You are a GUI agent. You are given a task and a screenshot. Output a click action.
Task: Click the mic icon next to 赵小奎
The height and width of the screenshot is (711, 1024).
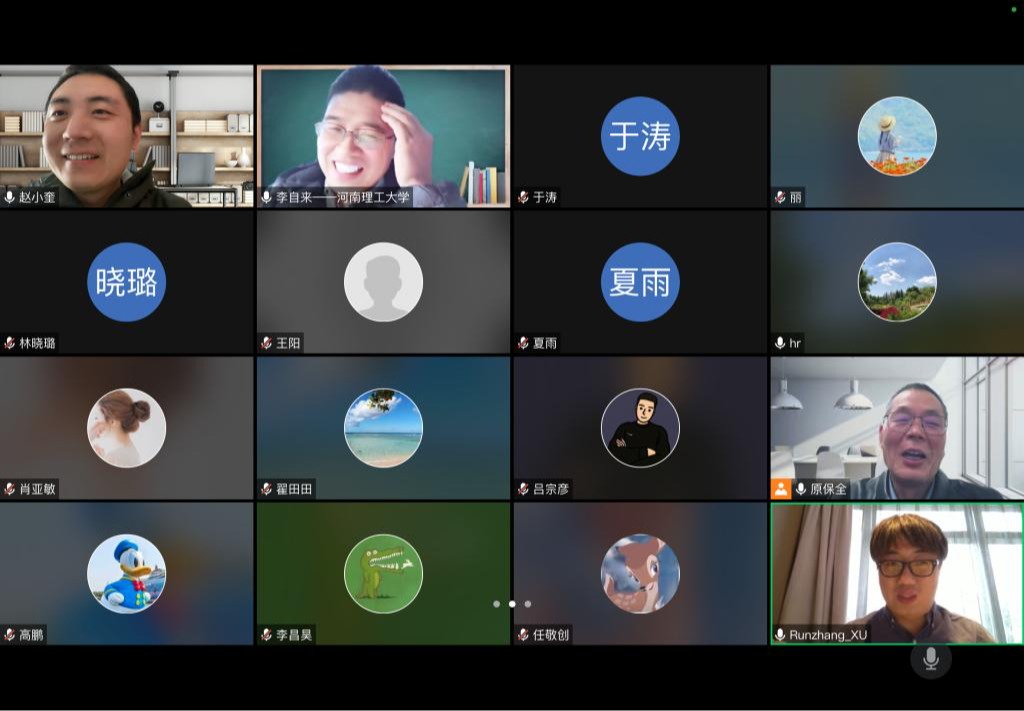[x=10, y=198]
